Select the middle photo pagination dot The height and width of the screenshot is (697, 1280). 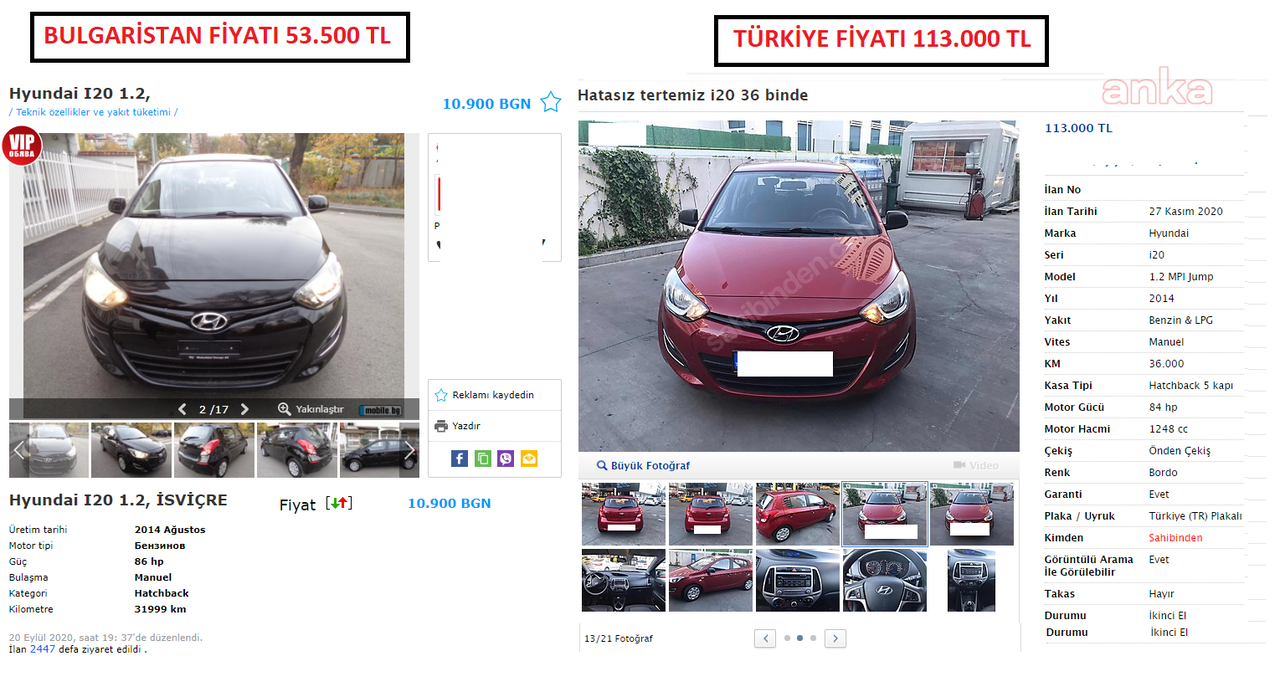pos(799,638)
